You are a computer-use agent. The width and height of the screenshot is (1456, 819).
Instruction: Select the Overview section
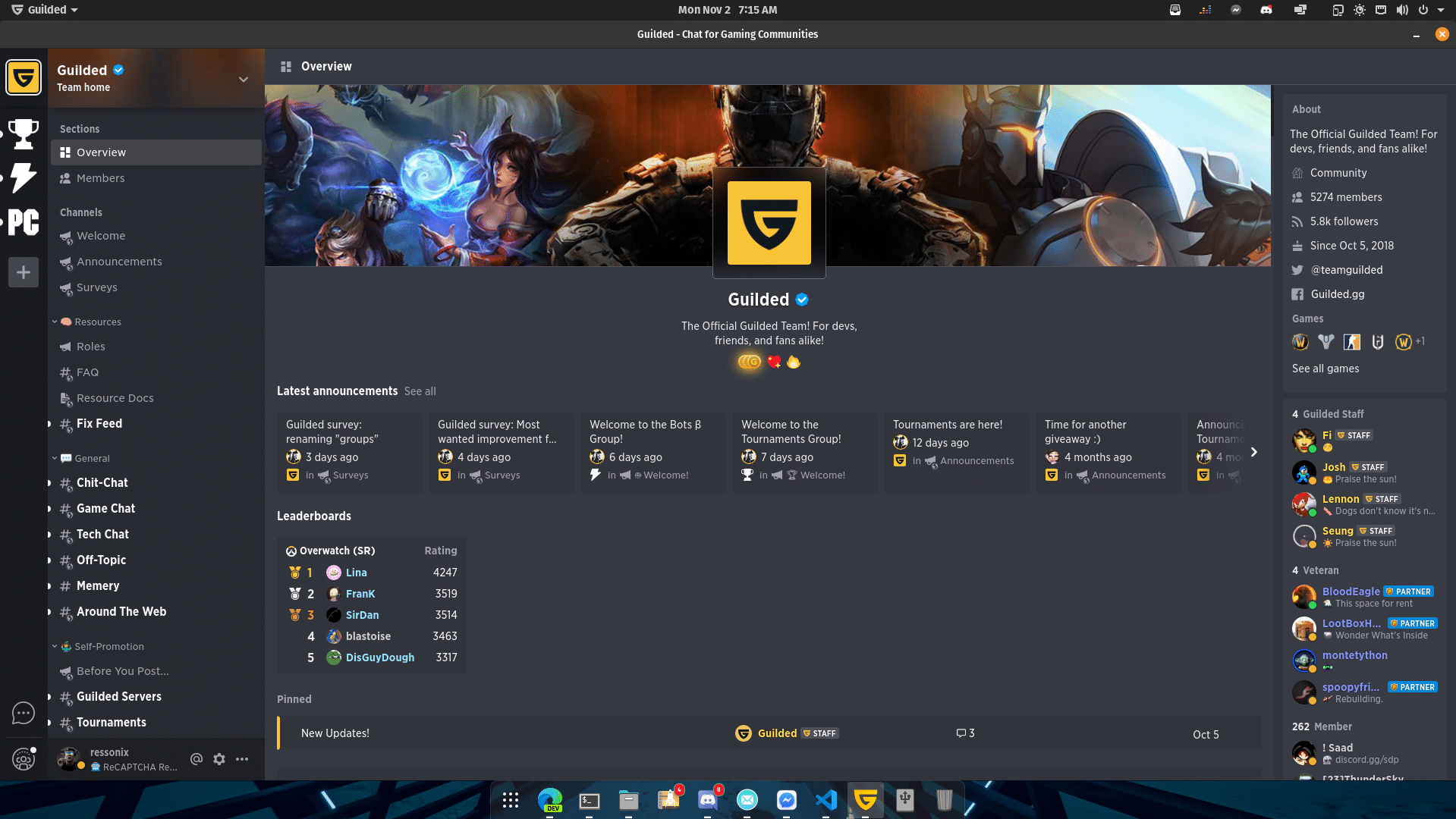[x=156, y=152]
